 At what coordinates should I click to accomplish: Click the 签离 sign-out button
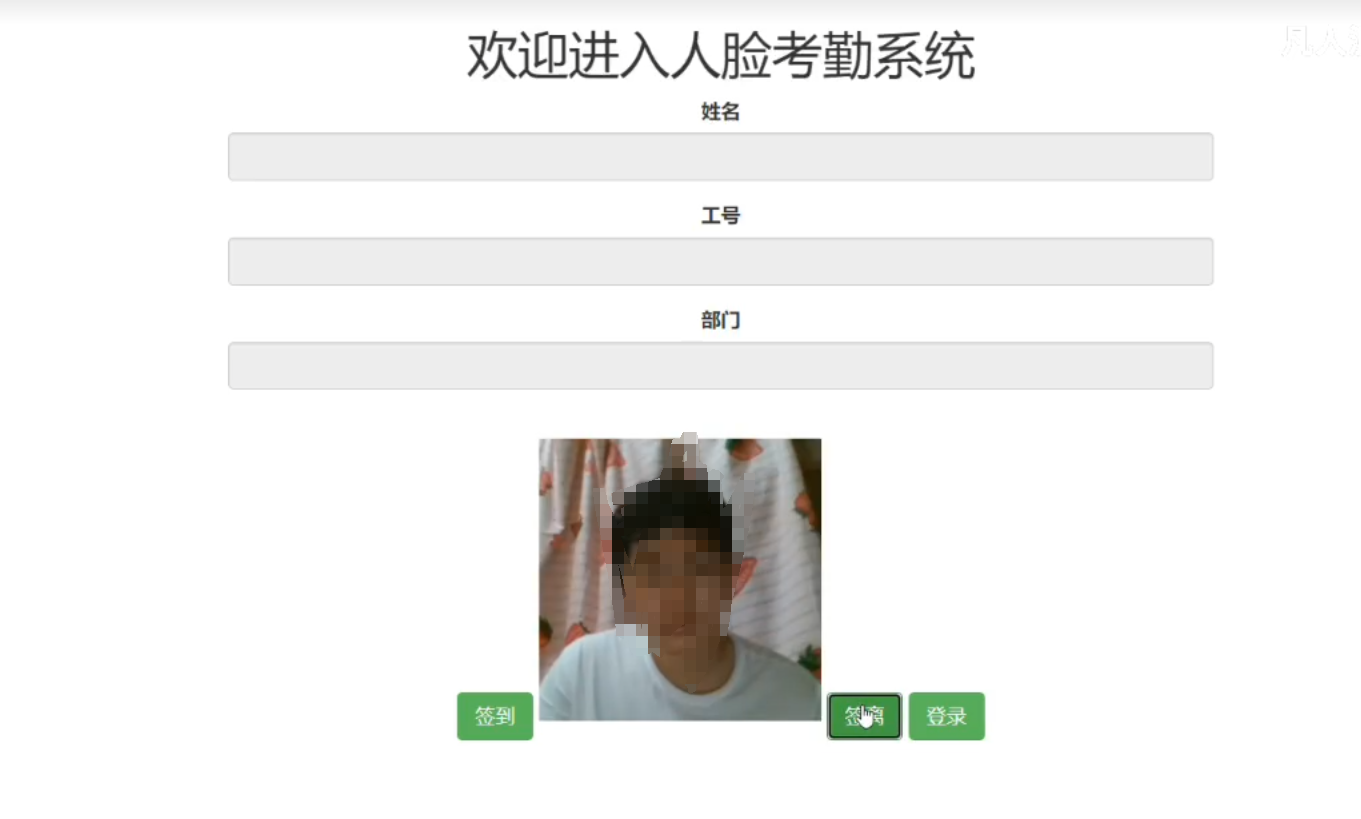[x=865, y=716]
